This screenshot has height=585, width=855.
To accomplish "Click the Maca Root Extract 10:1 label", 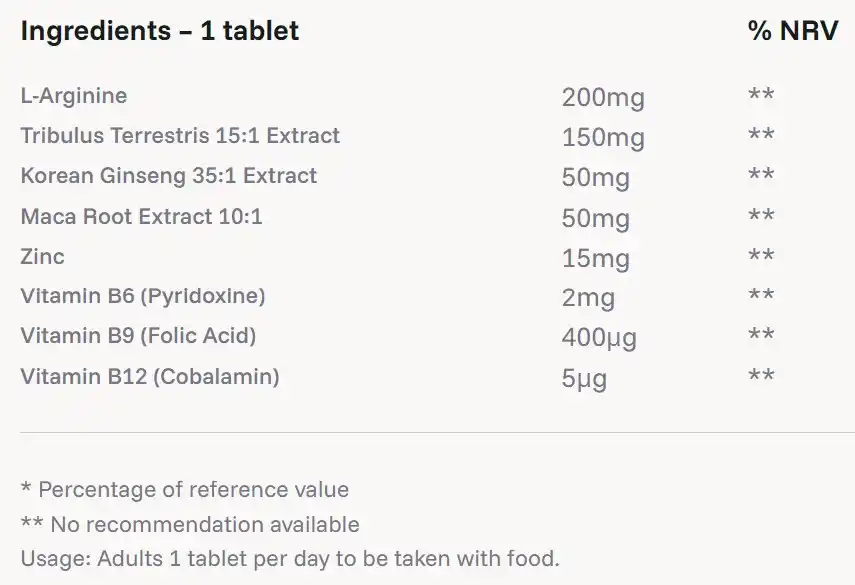I will click(141, 216).
